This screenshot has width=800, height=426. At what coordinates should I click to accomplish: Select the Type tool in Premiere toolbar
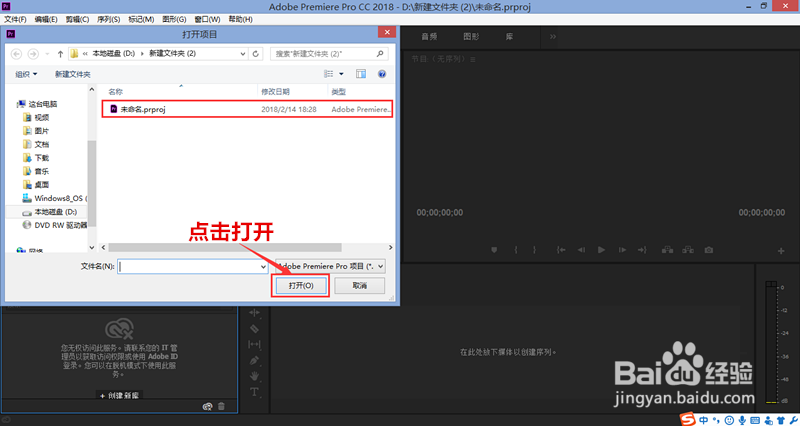click(254, 392)
